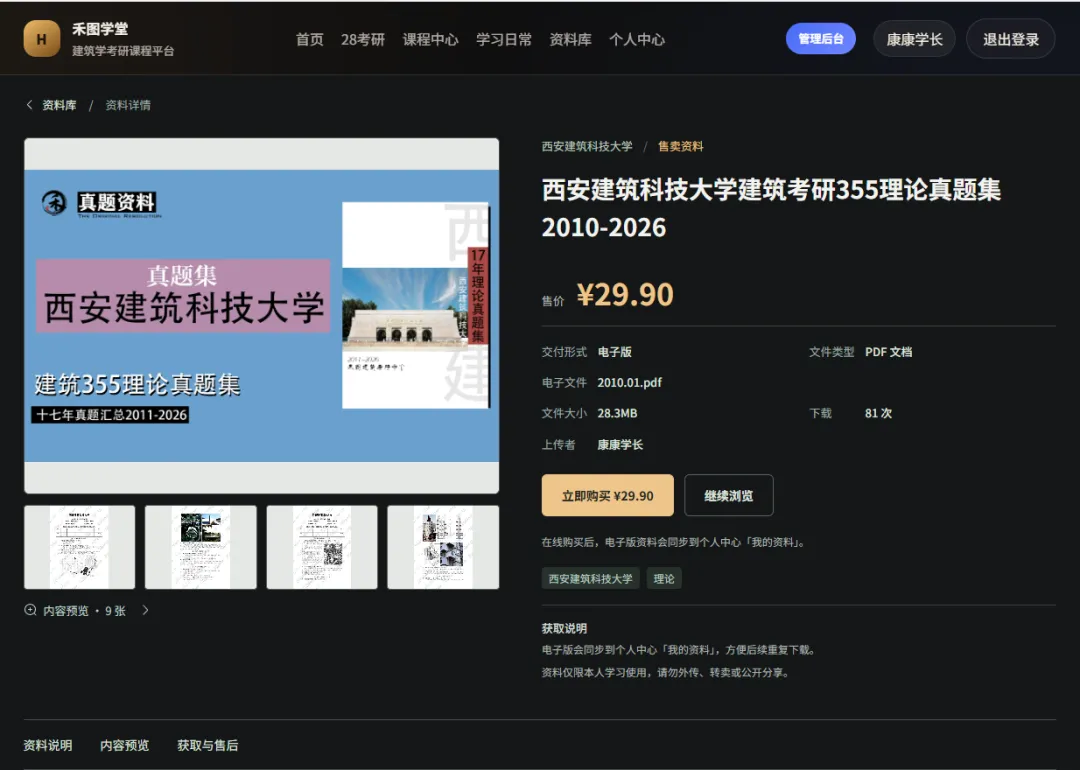Click the 康康学长 user button
1080x770 pixels.
[x=914, y=39]
